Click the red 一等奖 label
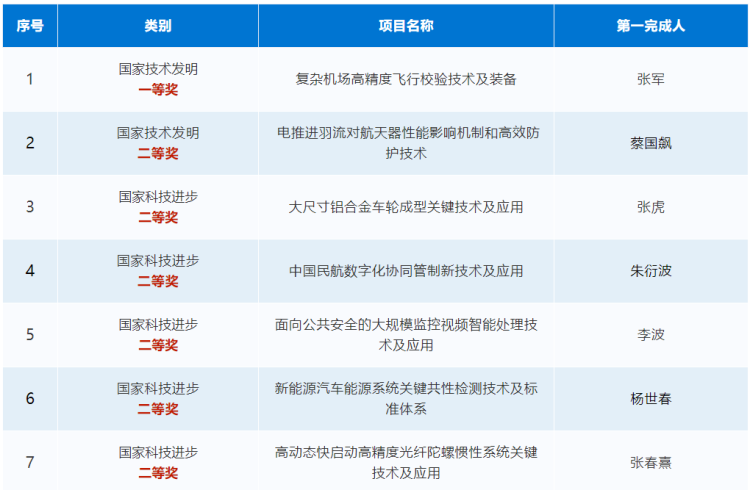 click(x=158, y=89)
